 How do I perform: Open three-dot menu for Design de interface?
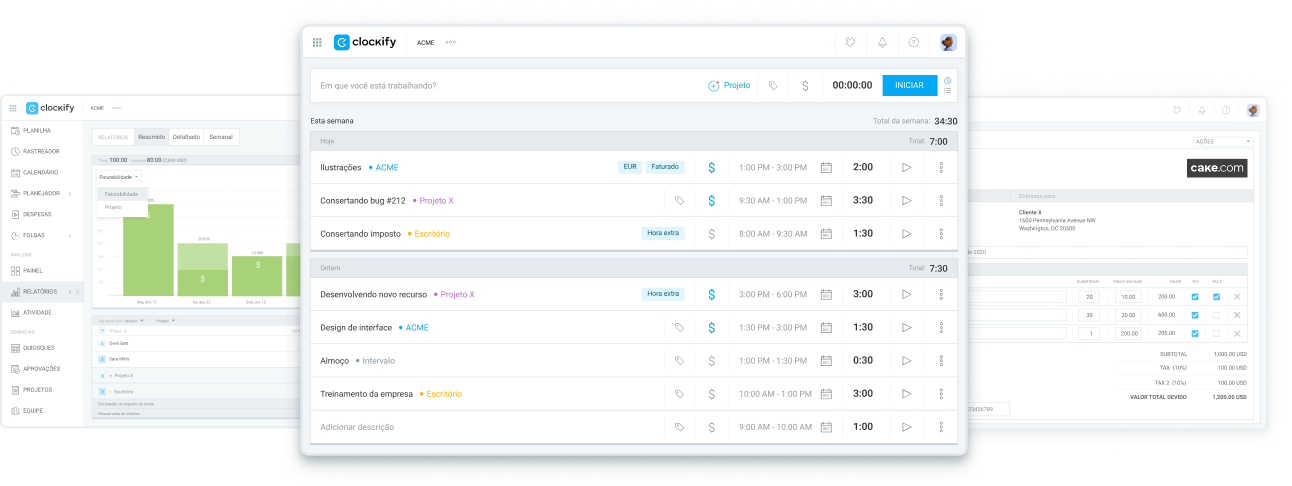941,328
